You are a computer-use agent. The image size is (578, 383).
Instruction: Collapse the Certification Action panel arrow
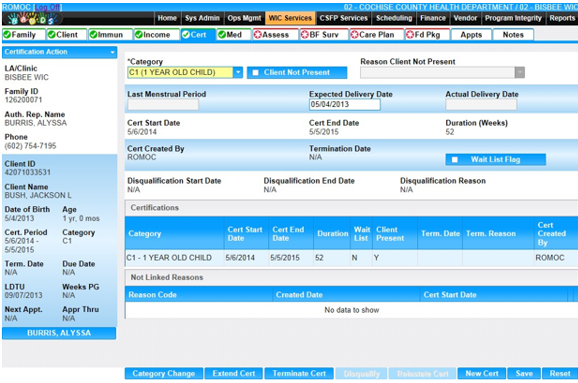[112, 52]
